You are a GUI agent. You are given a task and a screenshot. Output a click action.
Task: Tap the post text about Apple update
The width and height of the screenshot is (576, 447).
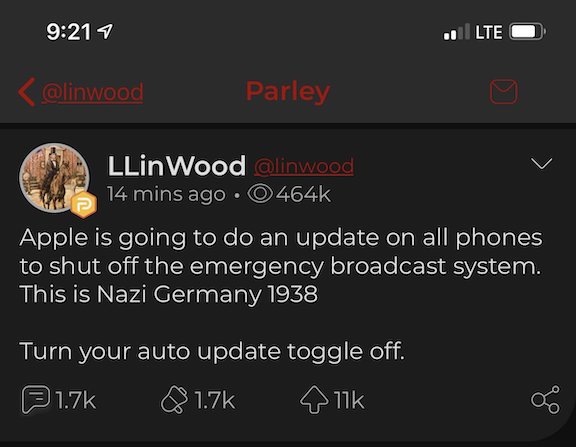[281, 294]
